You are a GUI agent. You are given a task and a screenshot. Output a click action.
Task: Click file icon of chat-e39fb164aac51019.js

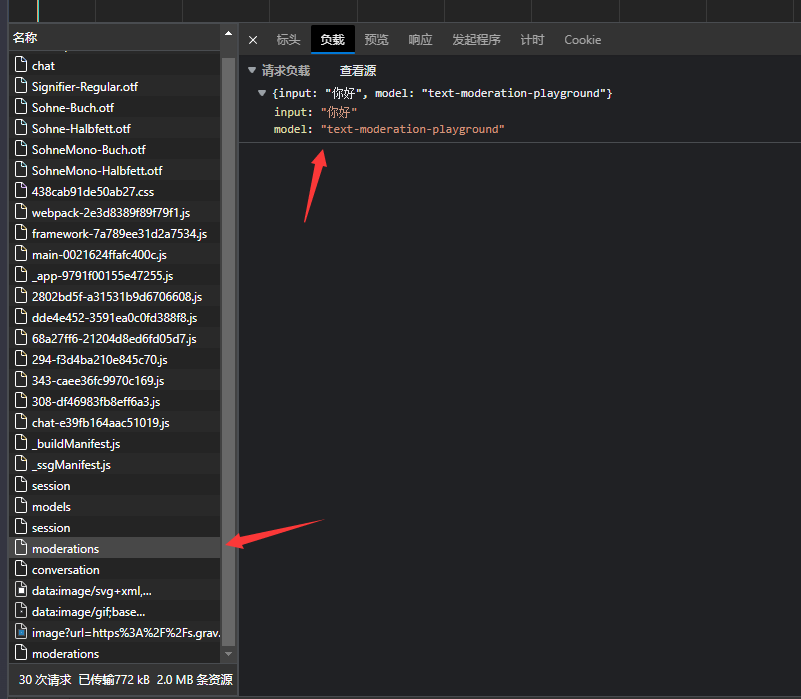21,422
